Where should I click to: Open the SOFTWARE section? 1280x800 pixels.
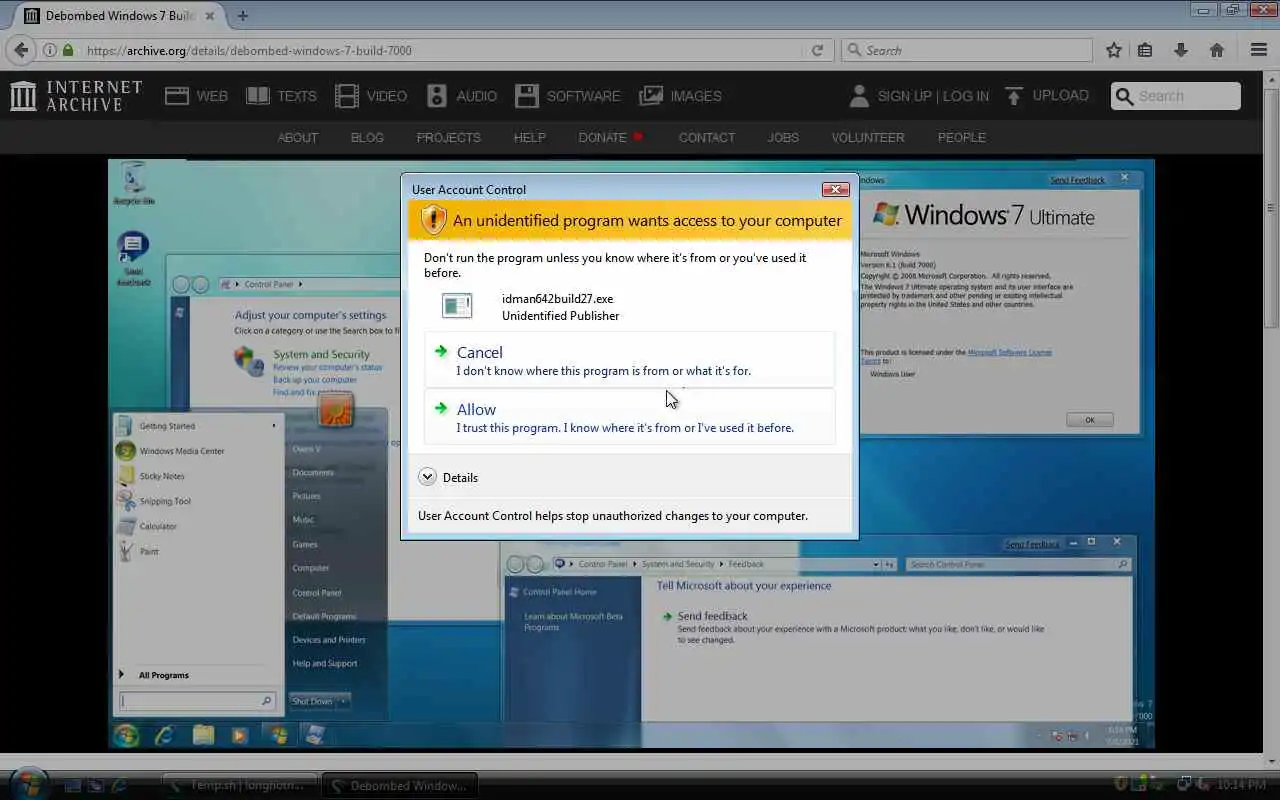pyautogui.click(x=567, y=96)
